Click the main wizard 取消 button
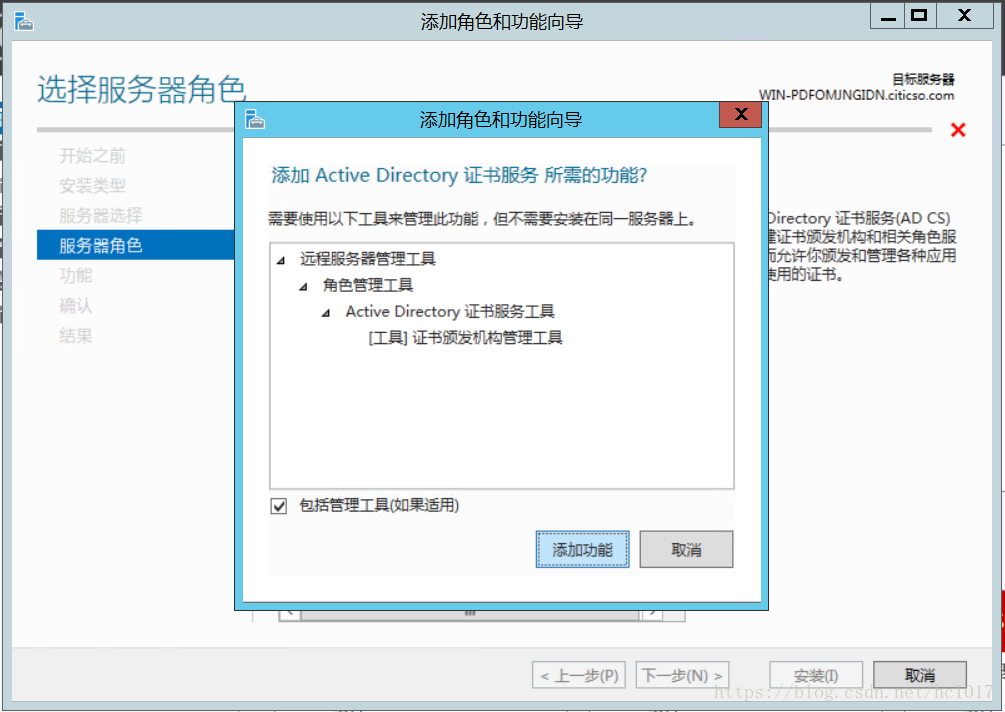1005x712 pixels. (x=920, y=675)
